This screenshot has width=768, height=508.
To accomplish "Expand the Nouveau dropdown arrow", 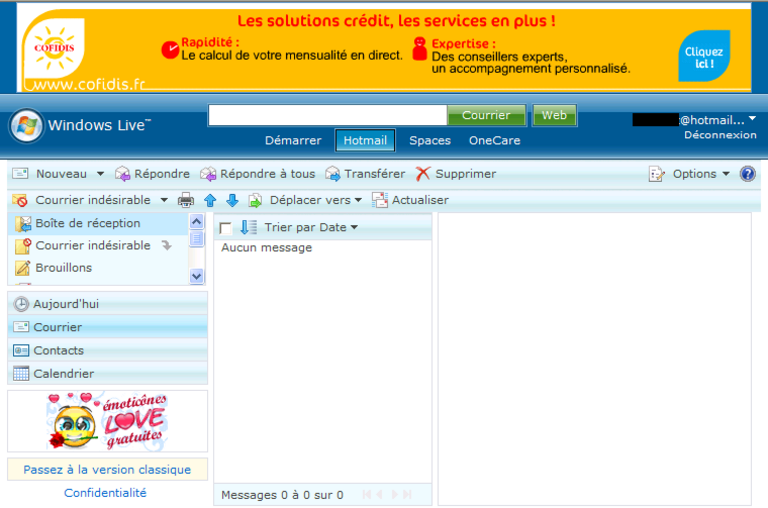I will pos(100,173).
